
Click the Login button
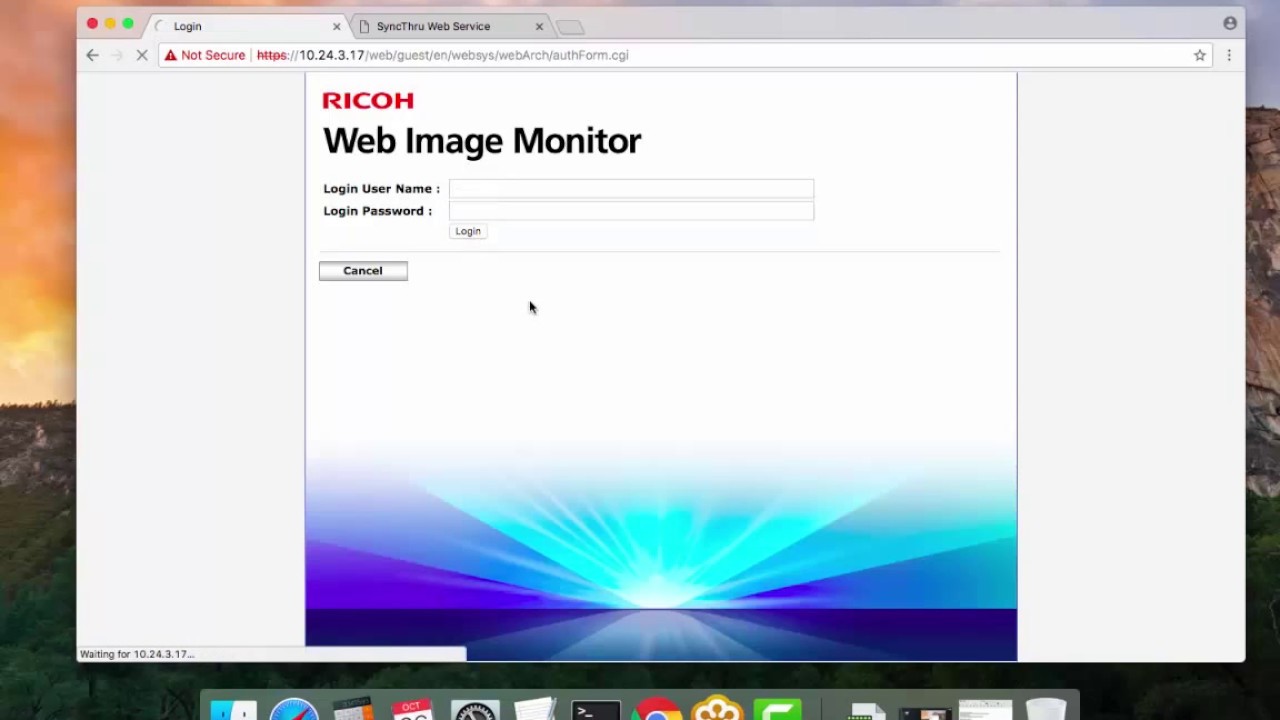point(468,231)
